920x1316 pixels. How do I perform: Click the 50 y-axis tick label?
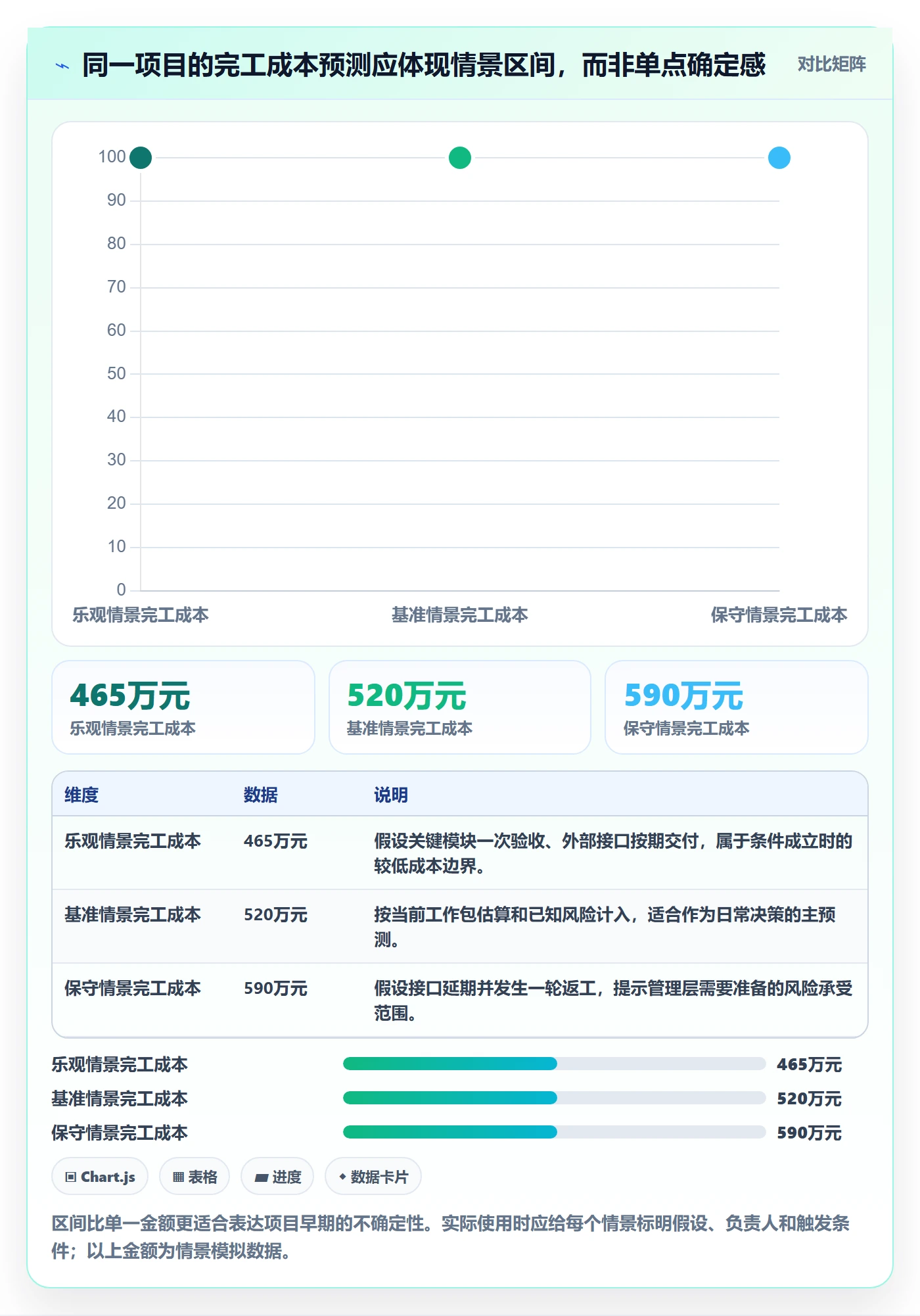[116, 373]
